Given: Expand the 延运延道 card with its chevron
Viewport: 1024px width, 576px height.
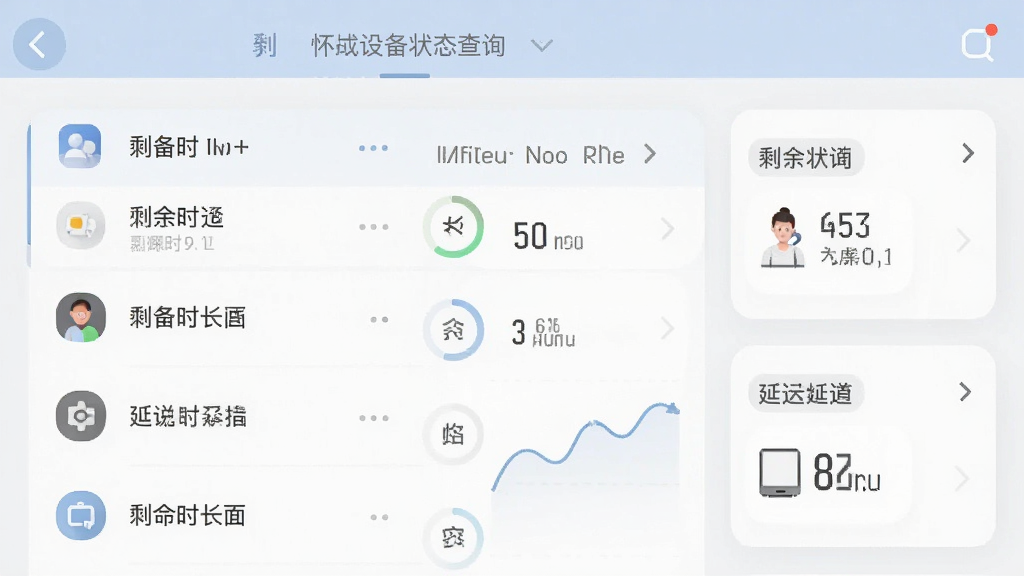Looking at the screenshot, I should tap(965, 392).
